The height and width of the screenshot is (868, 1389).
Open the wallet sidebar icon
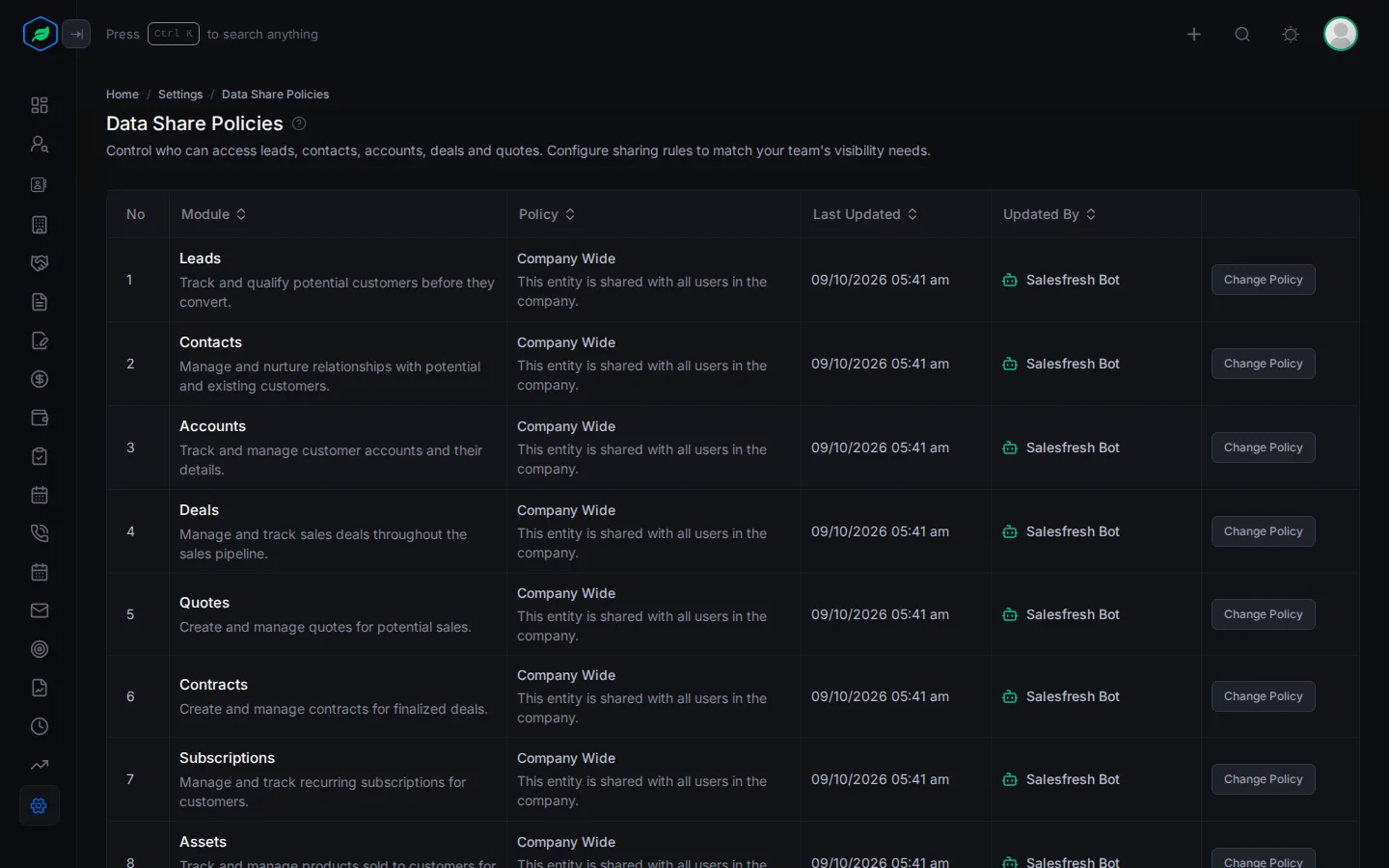(x=40, y=418)
